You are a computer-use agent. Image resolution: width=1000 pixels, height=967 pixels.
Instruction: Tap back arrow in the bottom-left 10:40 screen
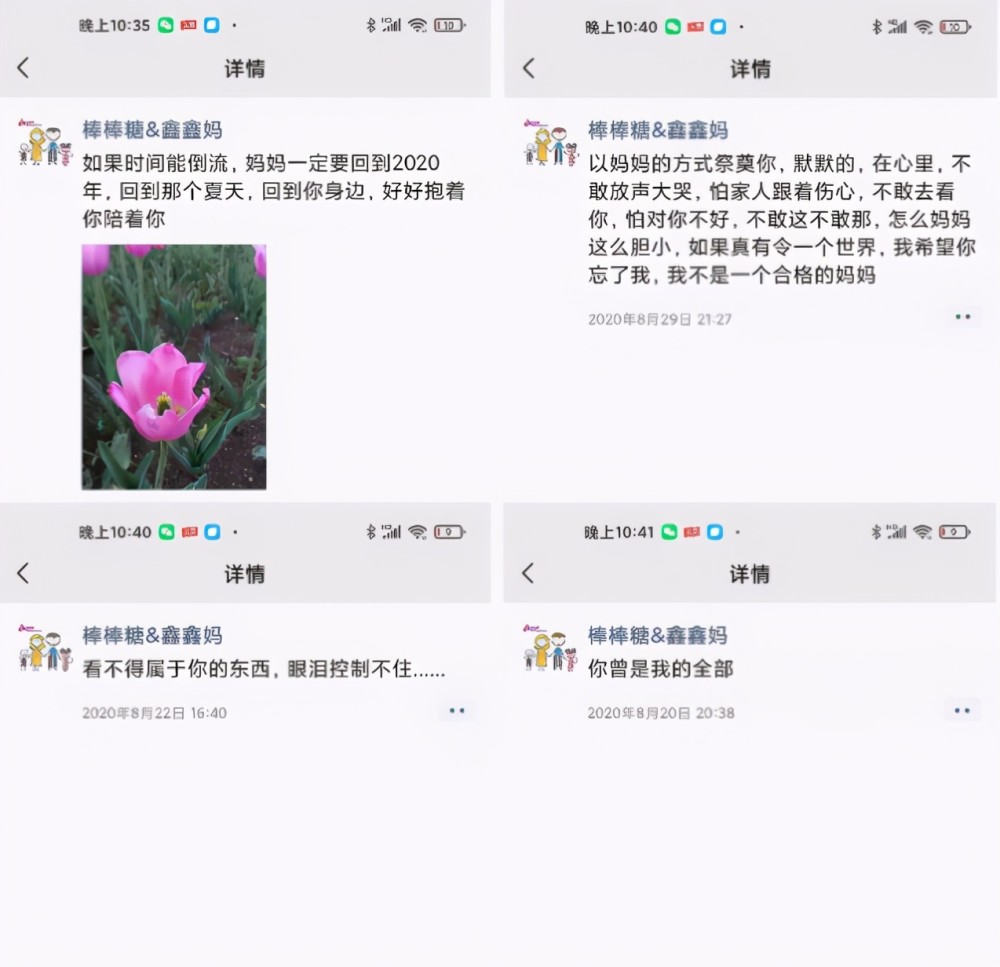point(23,573)
